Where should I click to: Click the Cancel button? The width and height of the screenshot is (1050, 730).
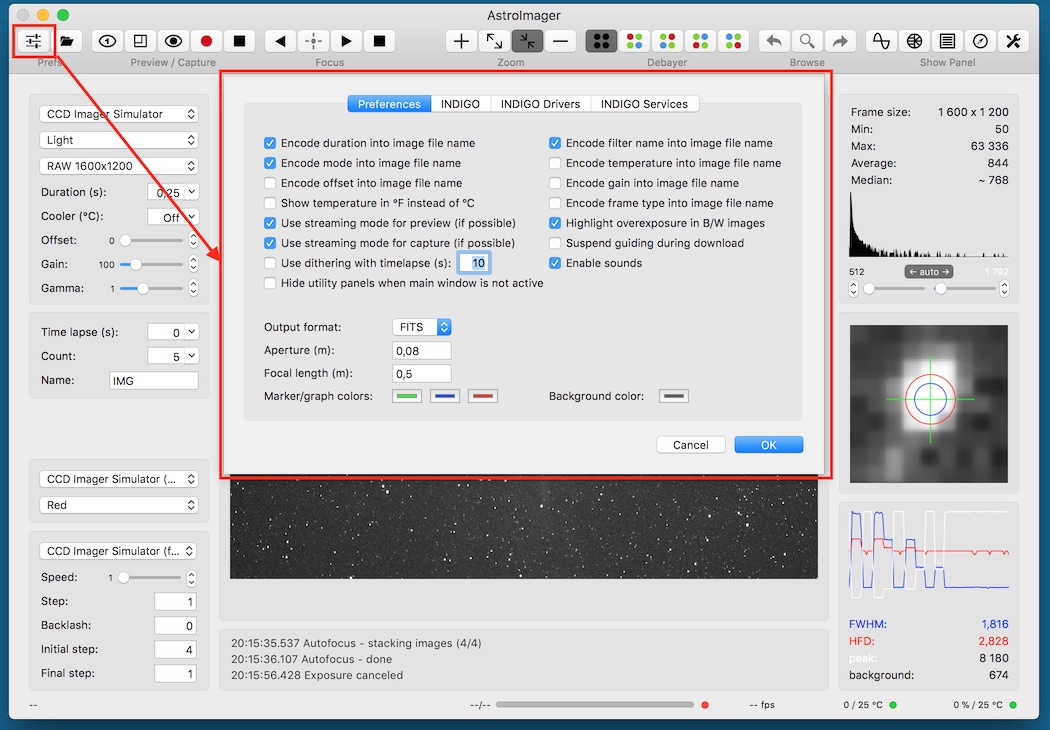(690, 445)
